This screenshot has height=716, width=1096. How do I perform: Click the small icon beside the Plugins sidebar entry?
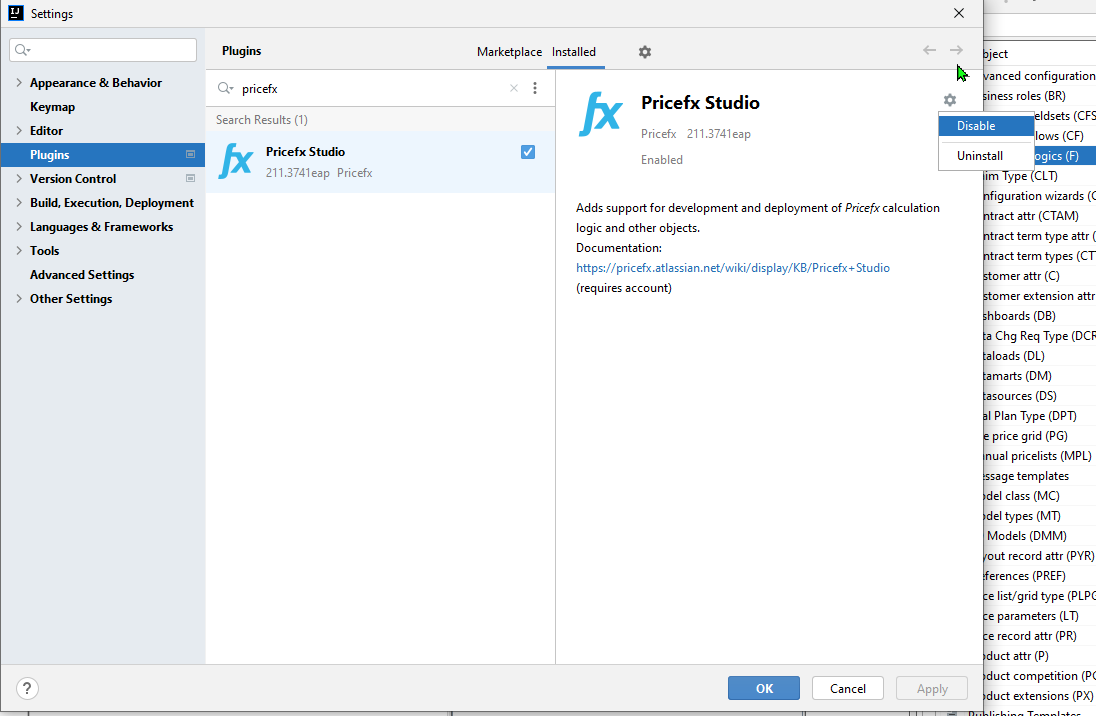(190, 154)
